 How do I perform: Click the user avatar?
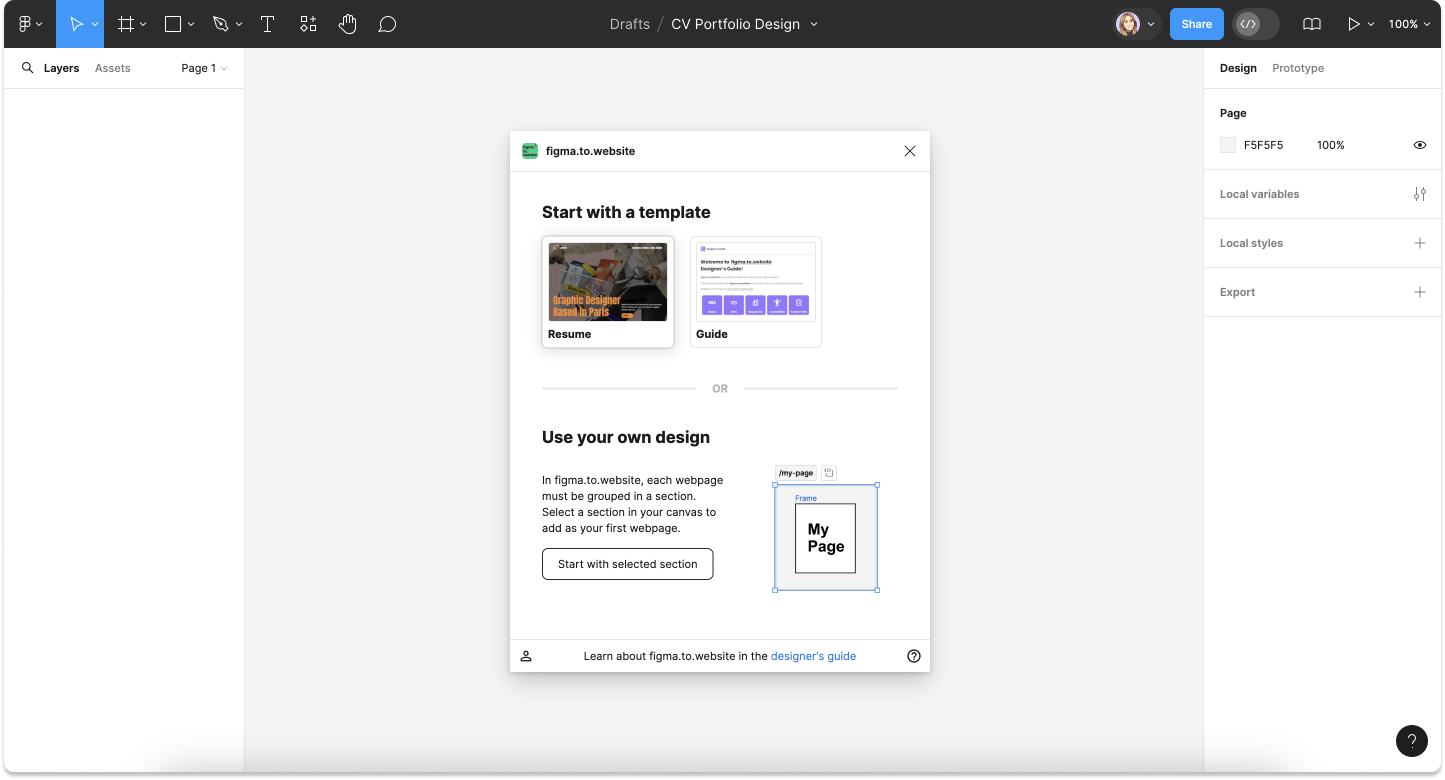point(1128,24)
